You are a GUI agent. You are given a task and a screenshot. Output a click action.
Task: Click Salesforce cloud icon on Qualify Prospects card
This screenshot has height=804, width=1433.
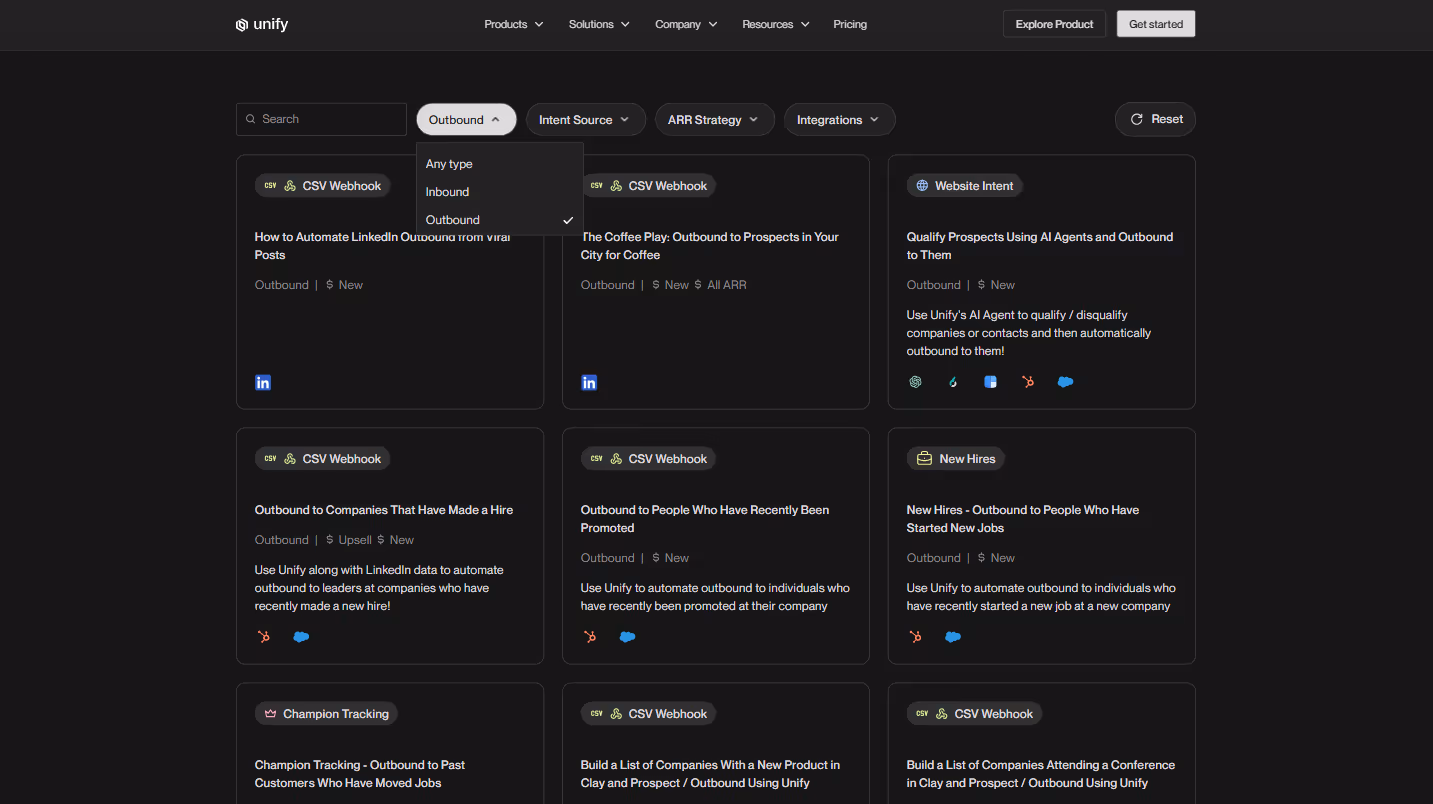point(1066,382)
